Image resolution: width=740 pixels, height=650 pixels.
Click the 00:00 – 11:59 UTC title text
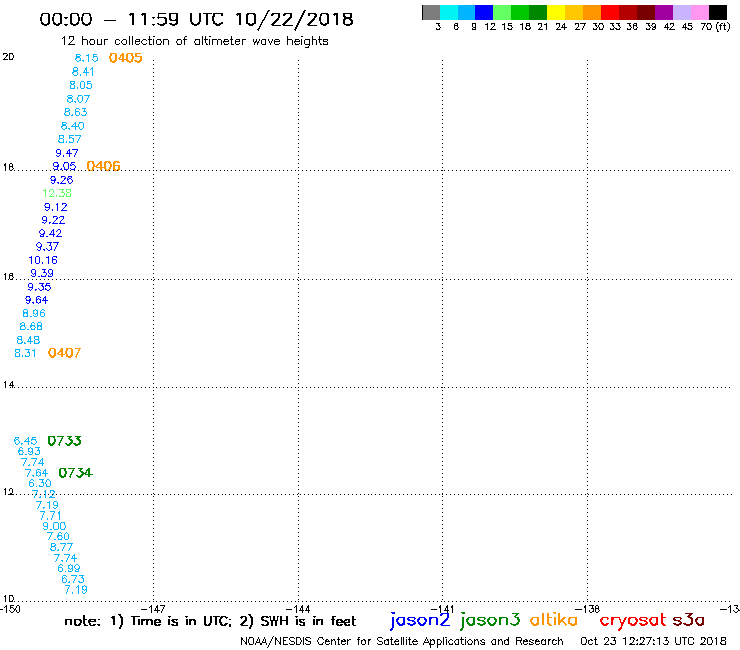(x=196, y=19)
